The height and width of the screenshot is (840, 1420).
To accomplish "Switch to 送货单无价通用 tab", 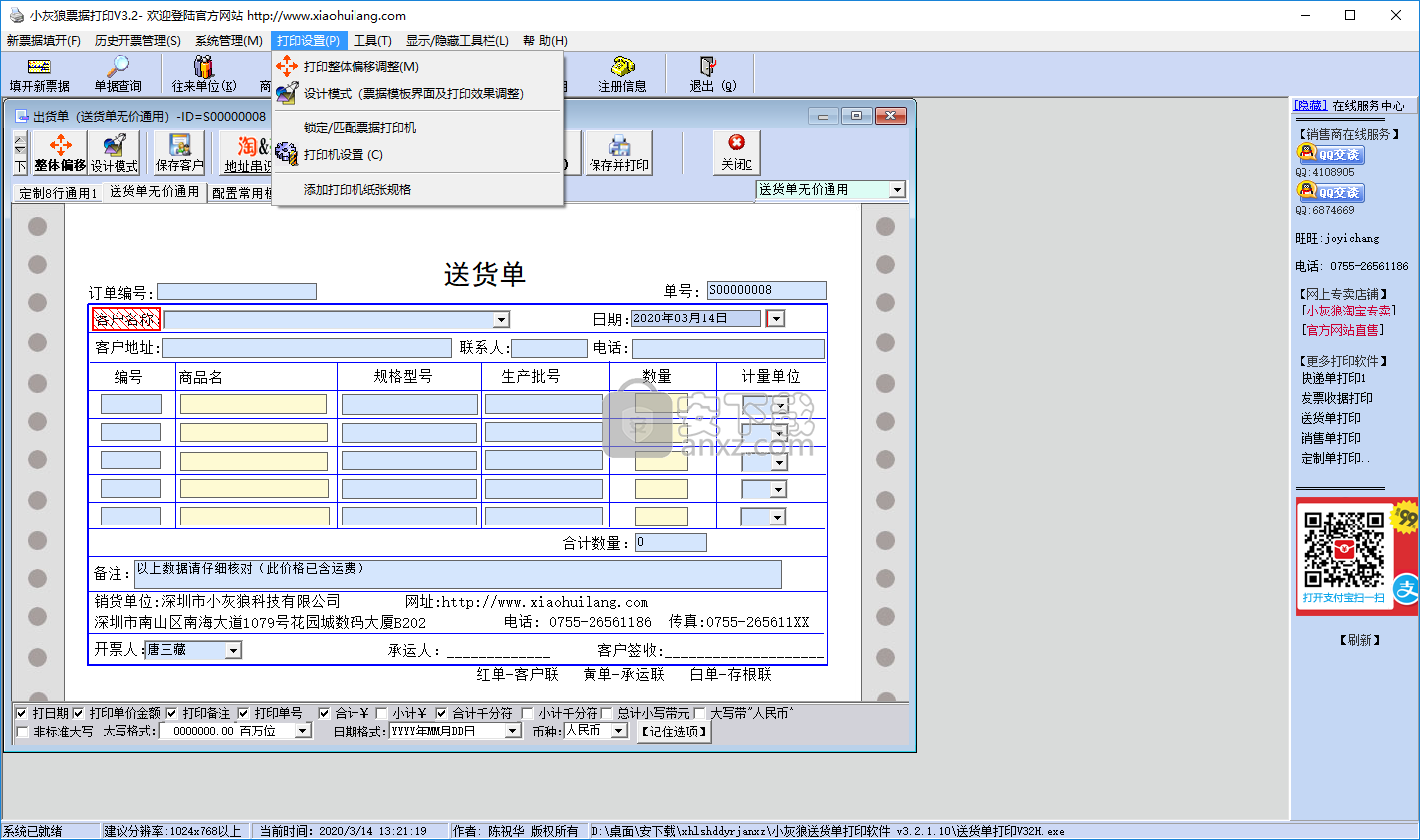I will coord(154,192).
